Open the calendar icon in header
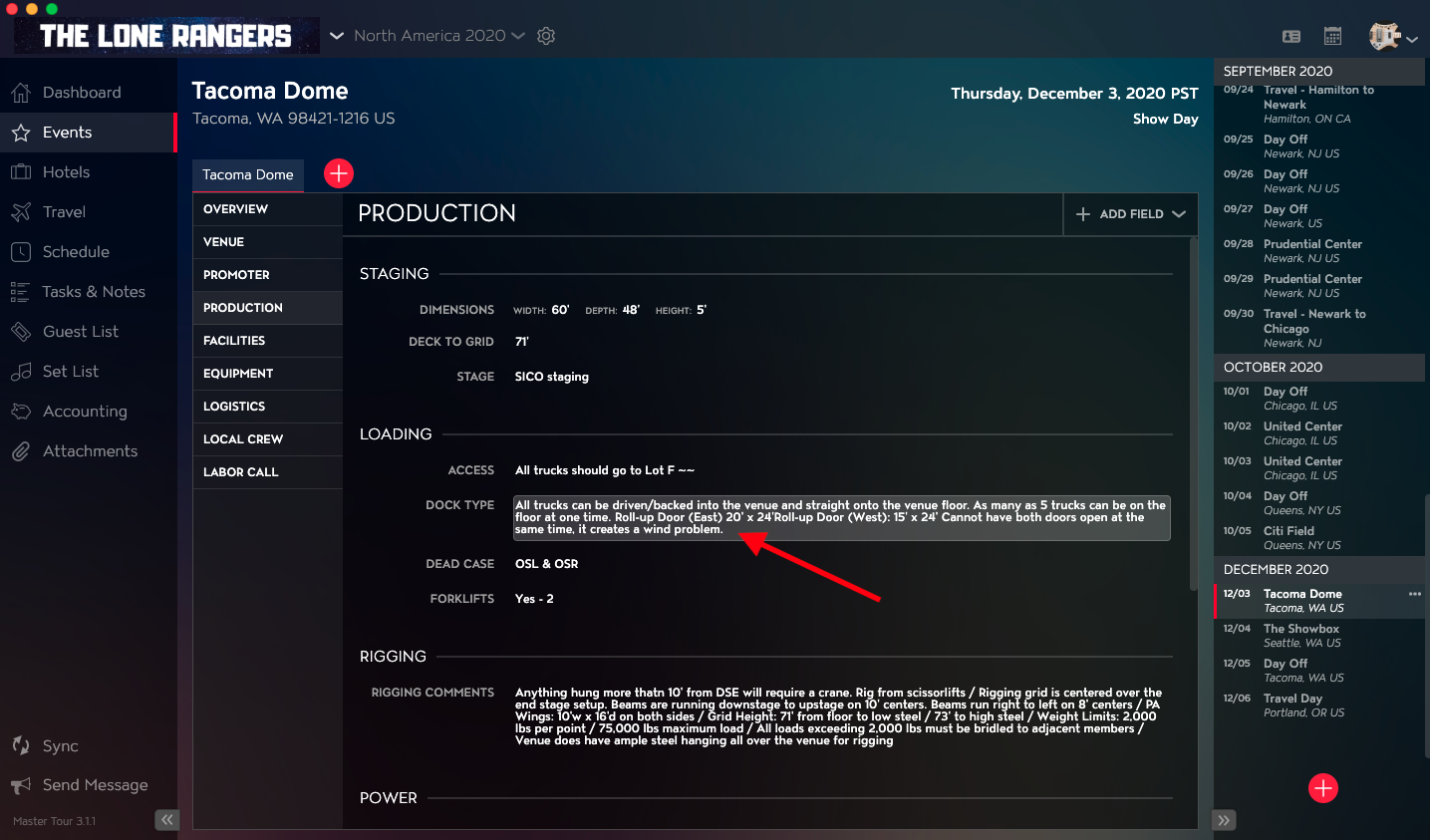1430x840 pixels. click(x=1332, y=36)
